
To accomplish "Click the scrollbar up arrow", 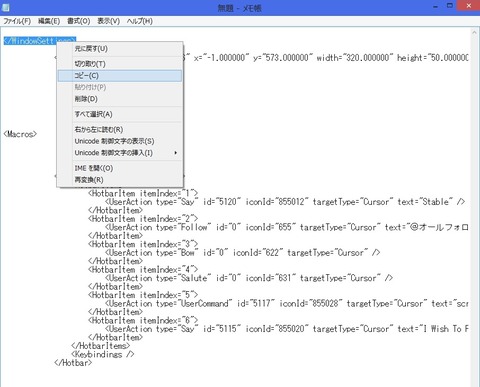I will pos(474,32).
